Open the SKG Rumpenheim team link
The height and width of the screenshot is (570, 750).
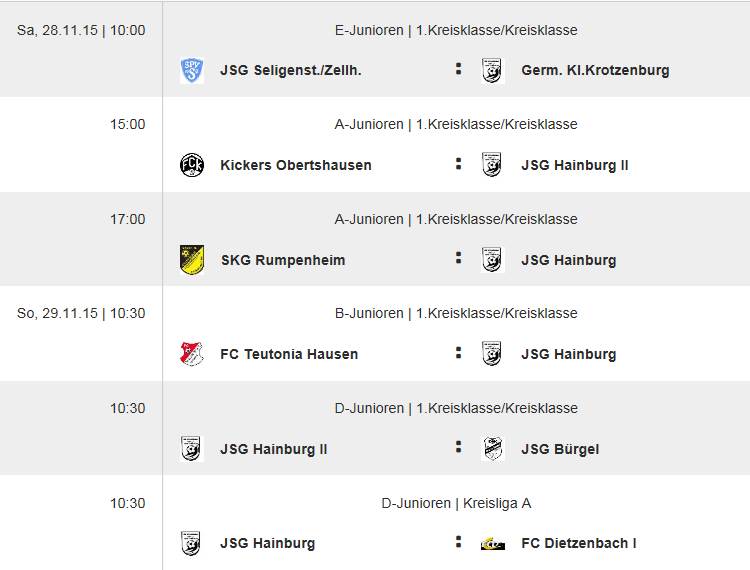click(282, 260)
